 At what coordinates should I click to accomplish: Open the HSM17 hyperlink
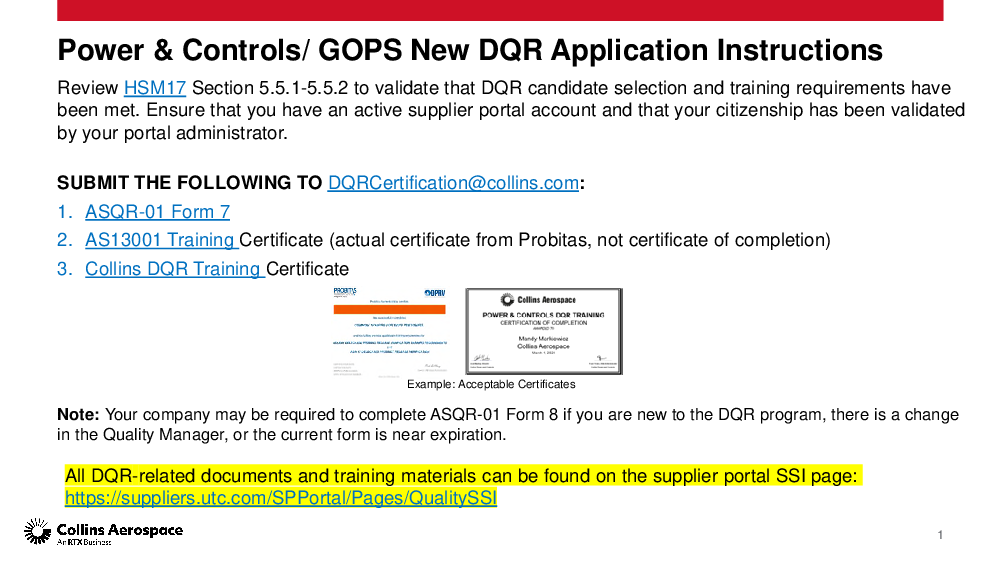[155, 88]
